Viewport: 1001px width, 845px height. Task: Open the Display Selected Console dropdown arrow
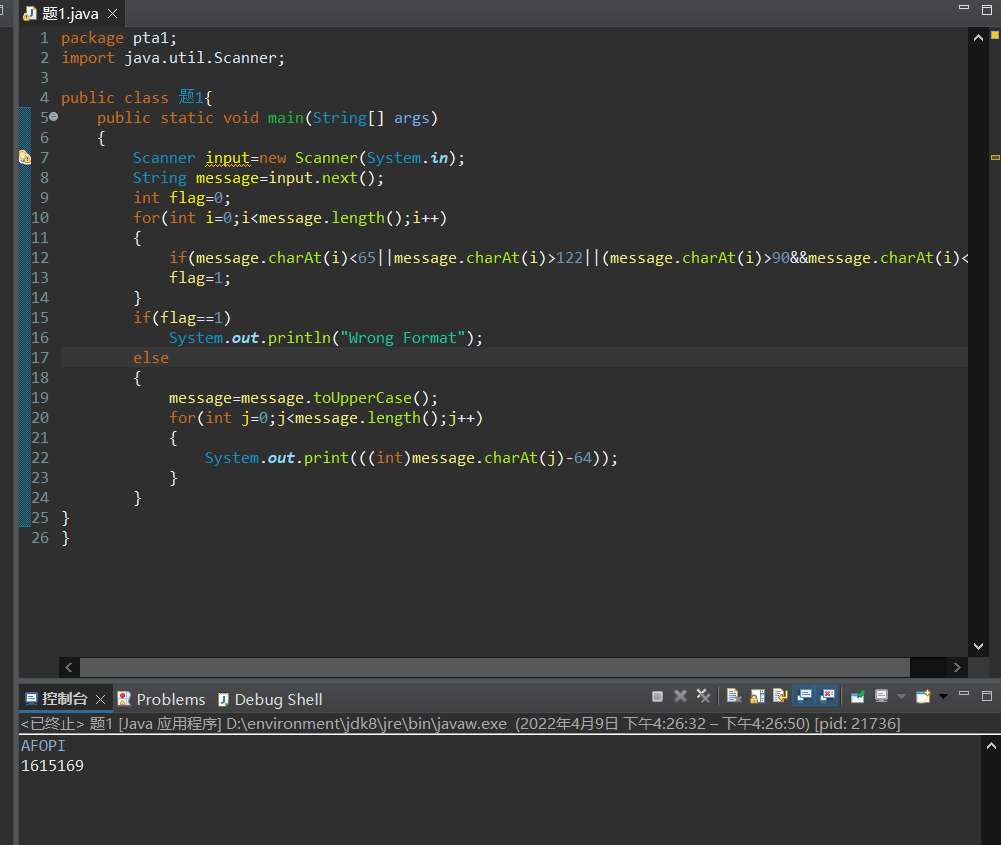(900, 696)
